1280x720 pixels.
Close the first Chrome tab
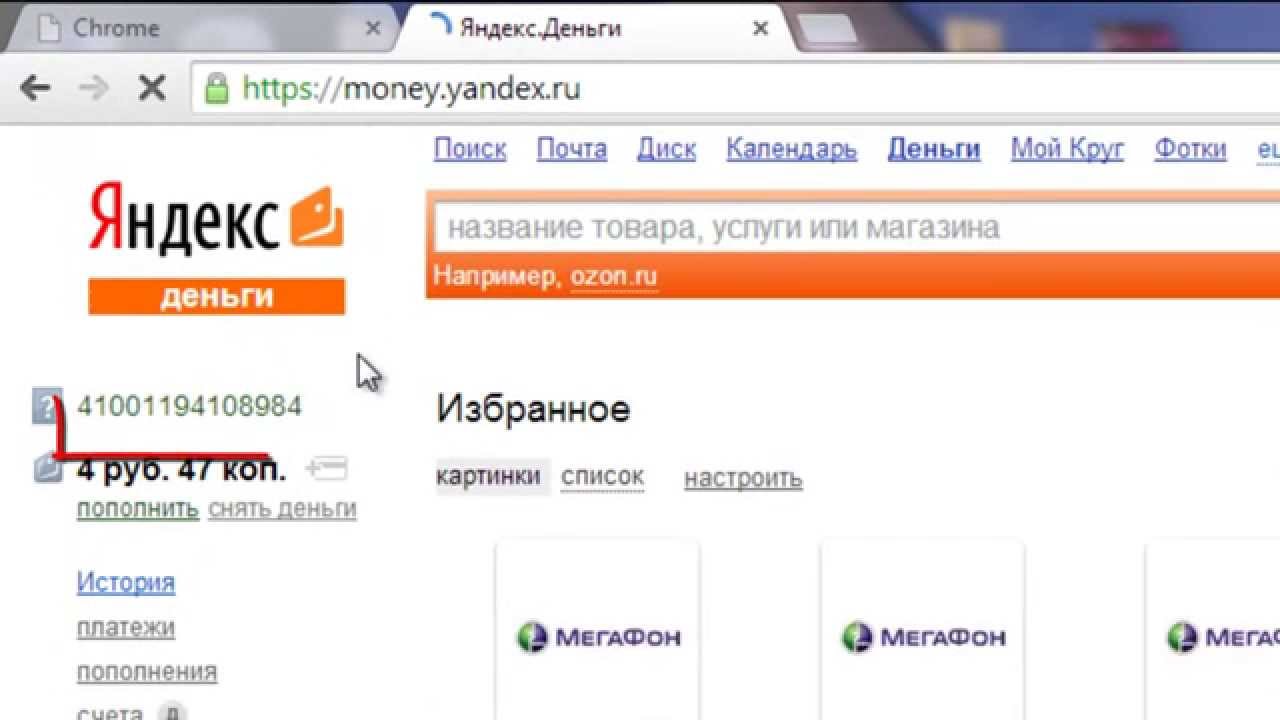point(373,28)
